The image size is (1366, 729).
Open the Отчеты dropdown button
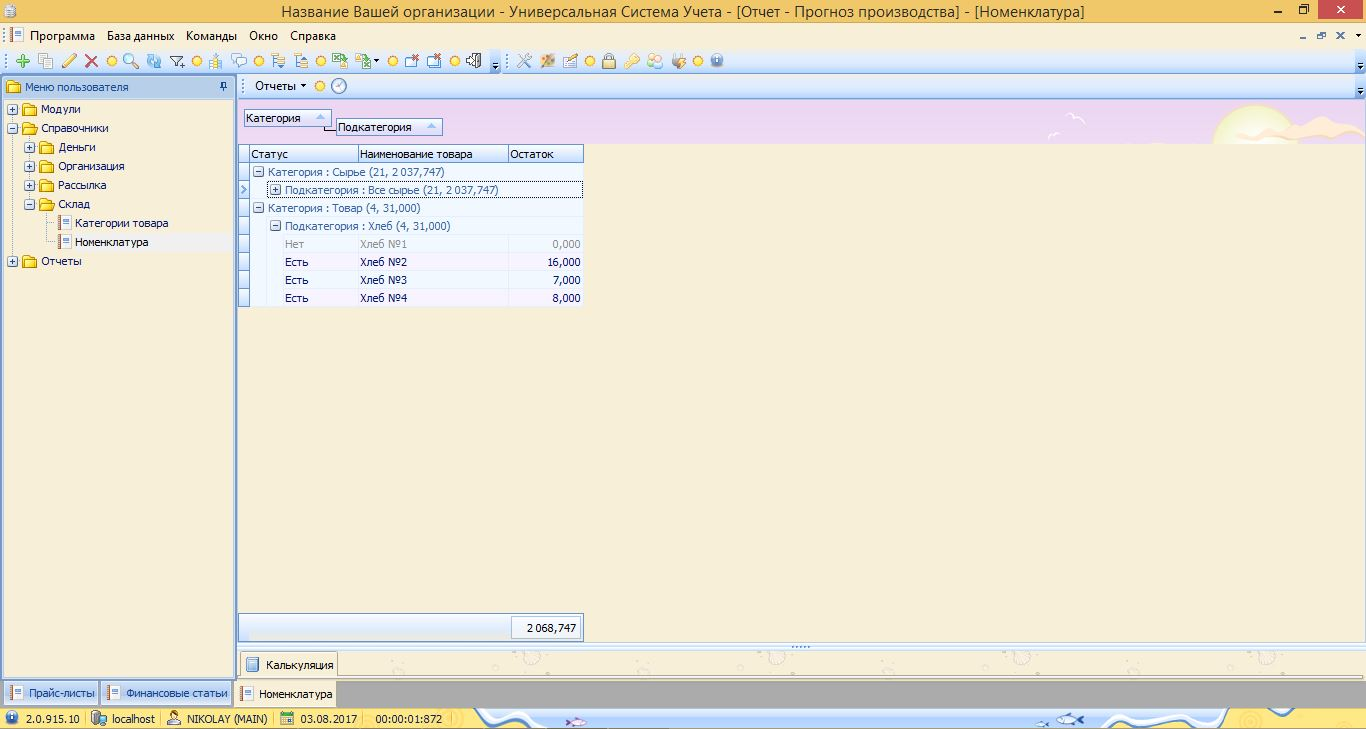tap(280, 86)
